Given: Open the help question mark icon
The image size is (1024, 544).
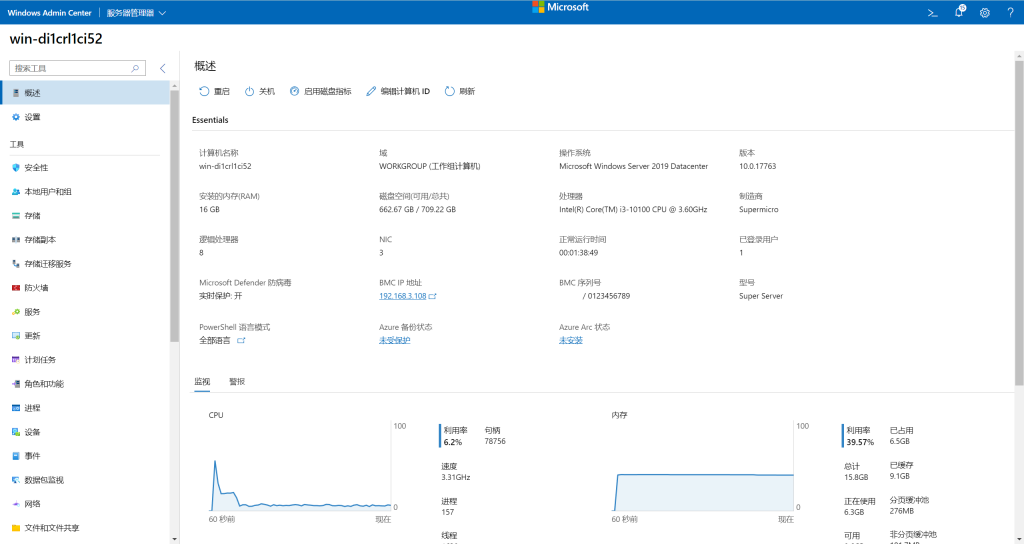Looking at the screenshot, I should (1010, 12).
